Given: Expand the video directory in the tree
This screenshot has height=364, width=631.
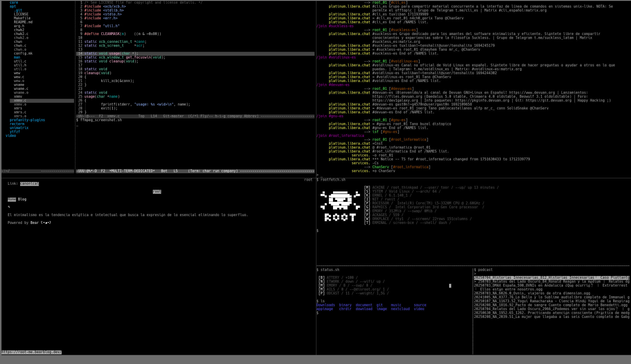Looking at the screenshot, I should (x=11, y=136).
